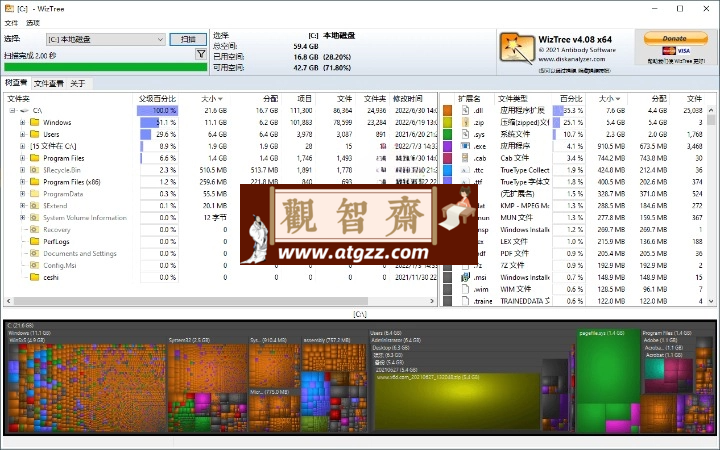
Task: Sort folders by 大小 column header
Action: 211,99
